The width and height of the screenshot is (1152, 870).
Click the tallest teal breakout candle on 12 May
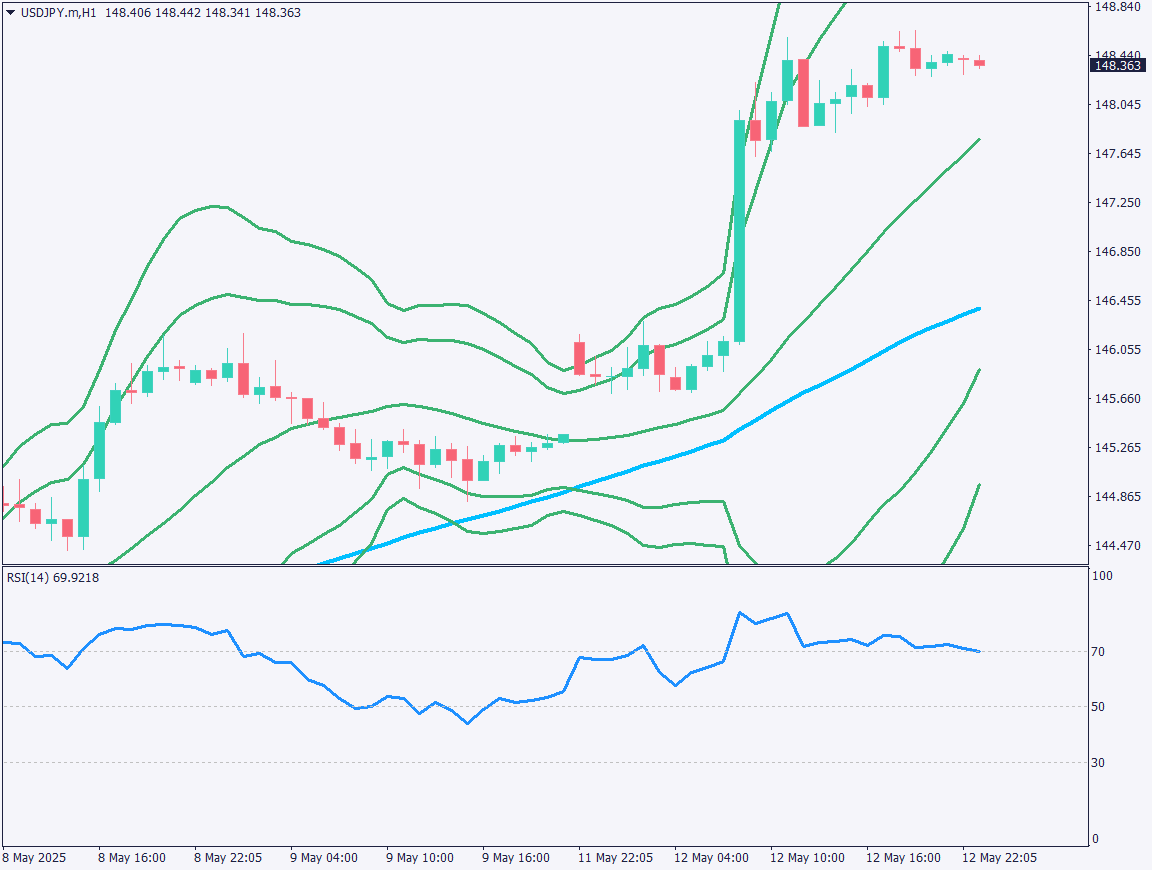click(x=740, y=230)
